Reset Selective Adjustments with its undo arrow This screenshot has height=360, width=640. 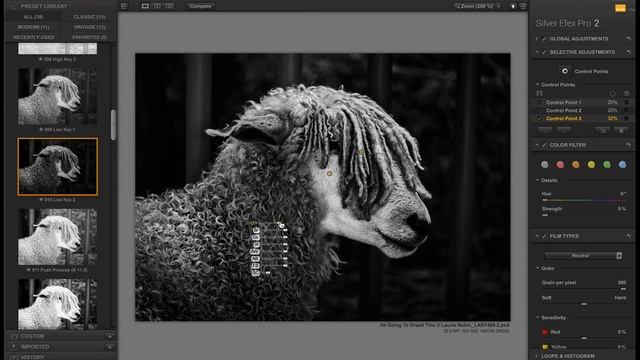point(629,52)
